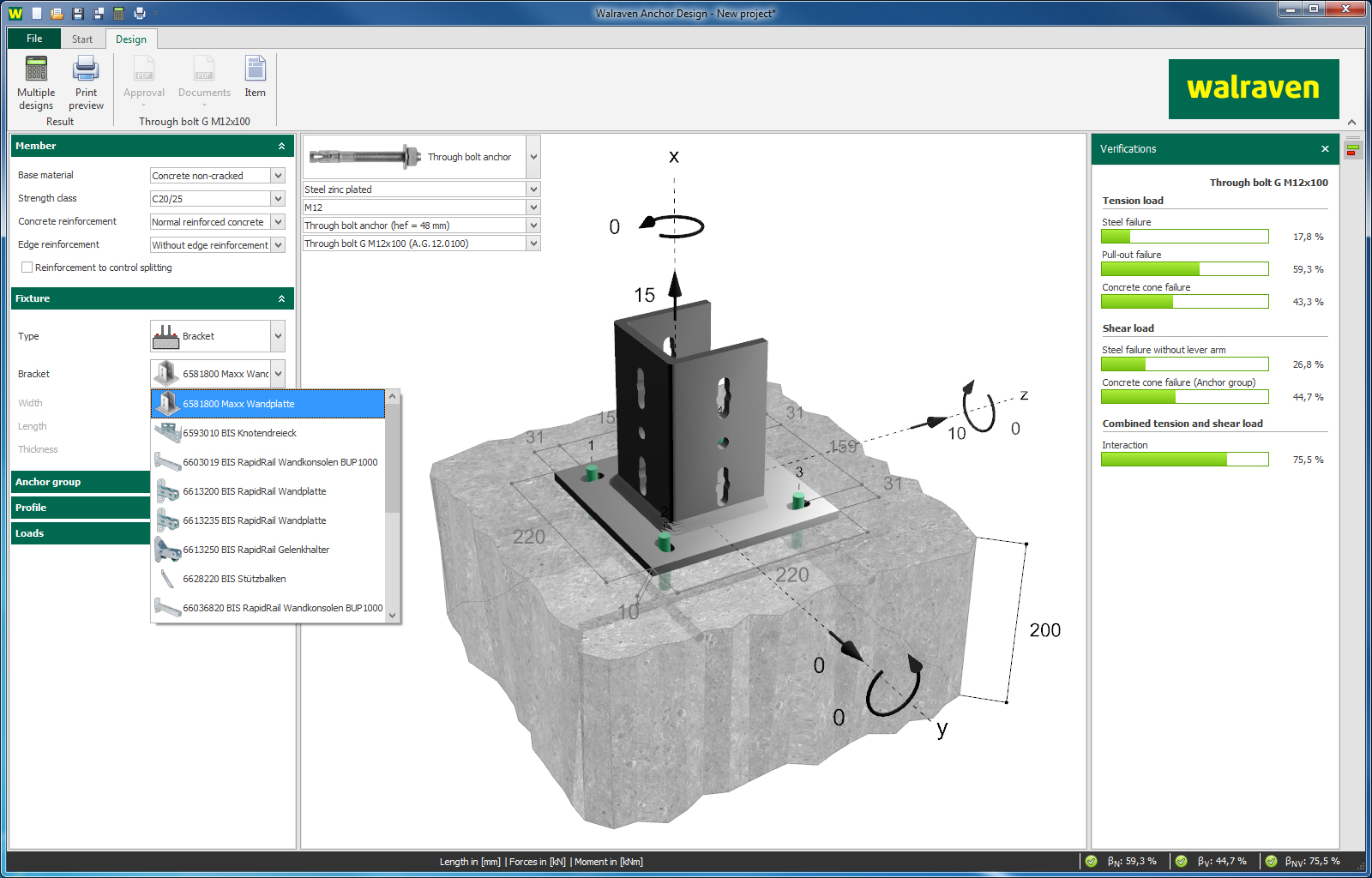The image size is (1372, 878).
Task: Click the bracket list scrollbar thumb
Action: click(x=392, y=459)
